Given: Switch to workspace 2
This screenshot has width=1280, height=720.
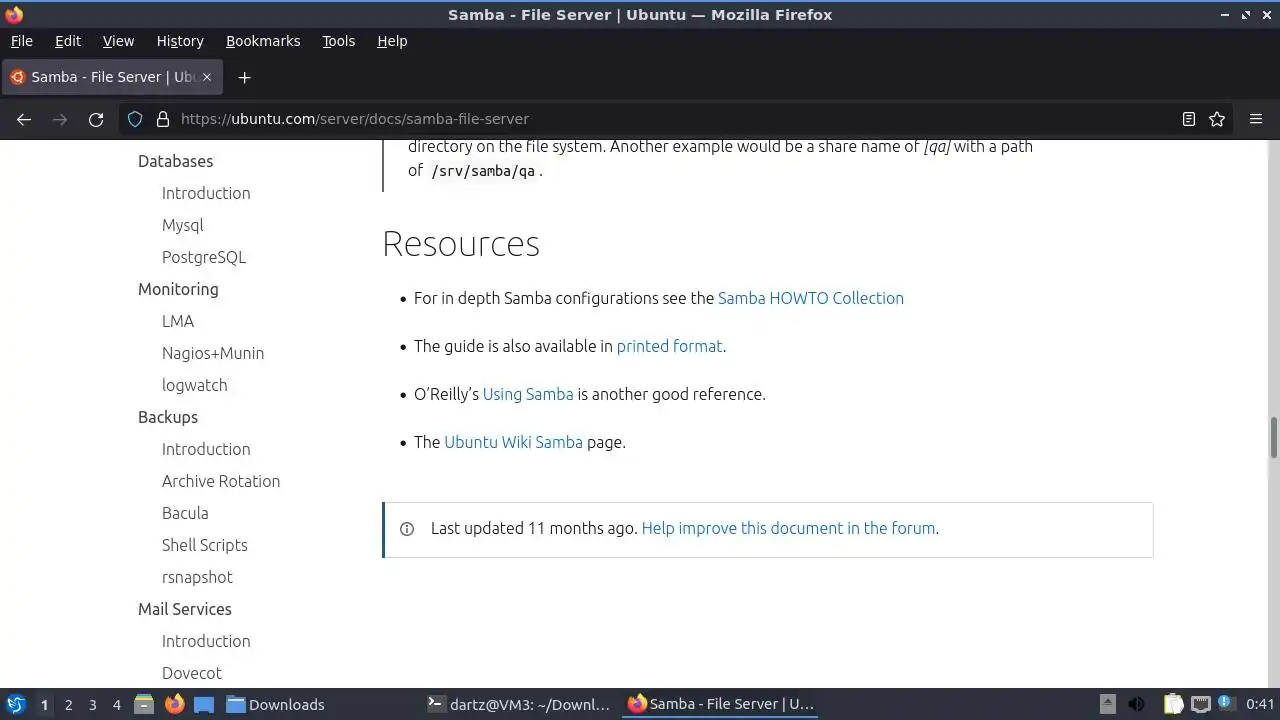Looking at the screenshot, I should 68,704.
